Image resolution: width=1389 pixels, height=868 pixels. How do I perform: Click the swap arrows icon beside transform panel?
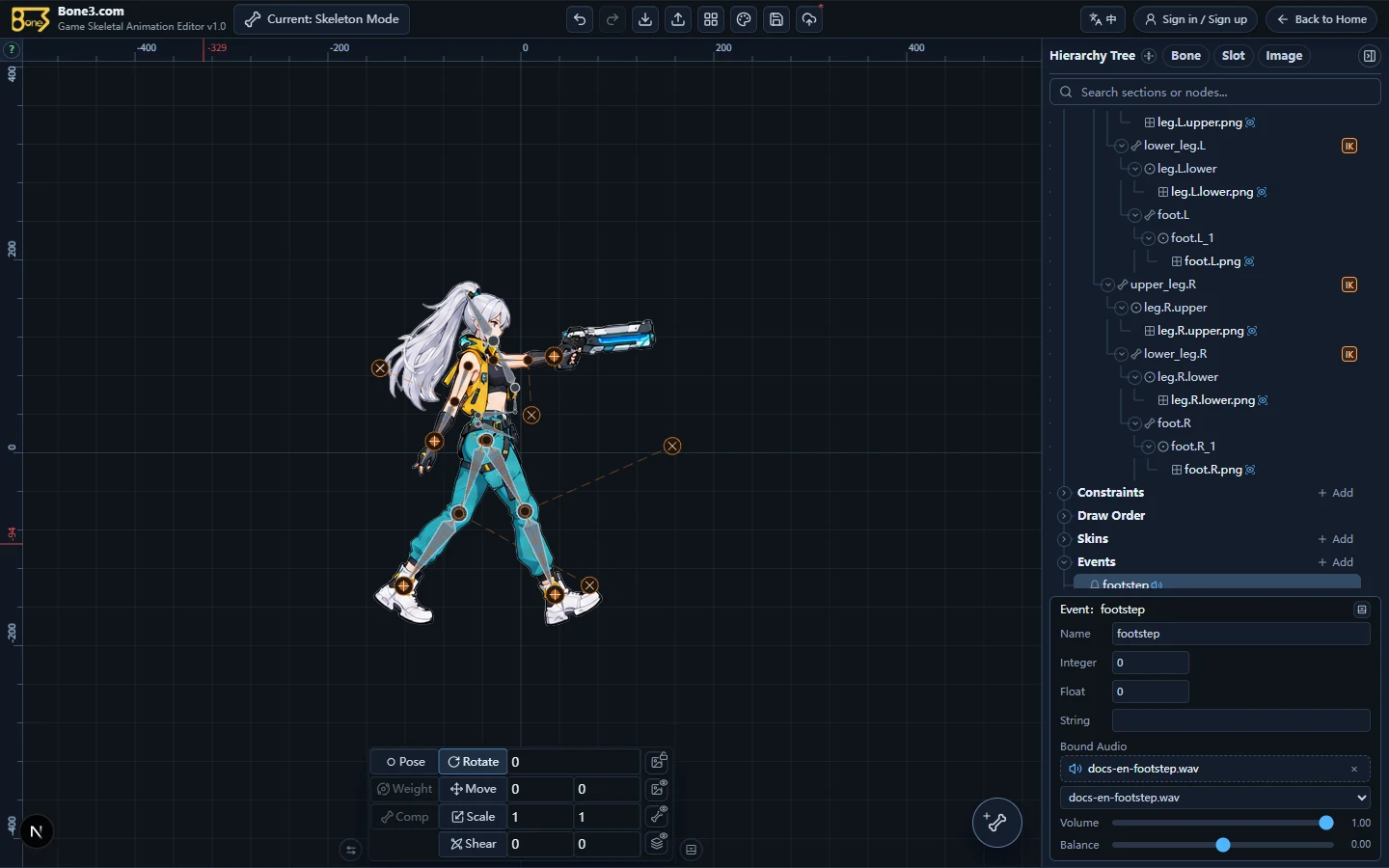(351, 850)
